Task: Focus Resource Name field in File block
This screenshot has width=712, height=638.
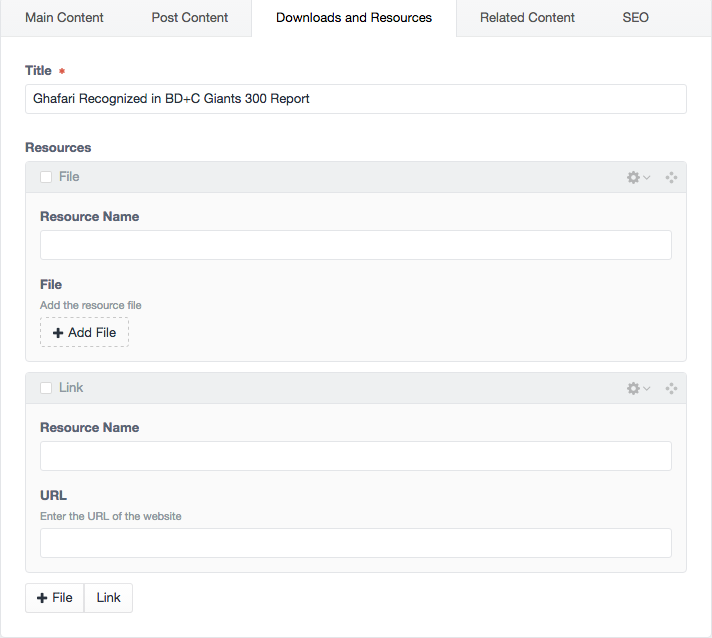Action: pos(356,245)
